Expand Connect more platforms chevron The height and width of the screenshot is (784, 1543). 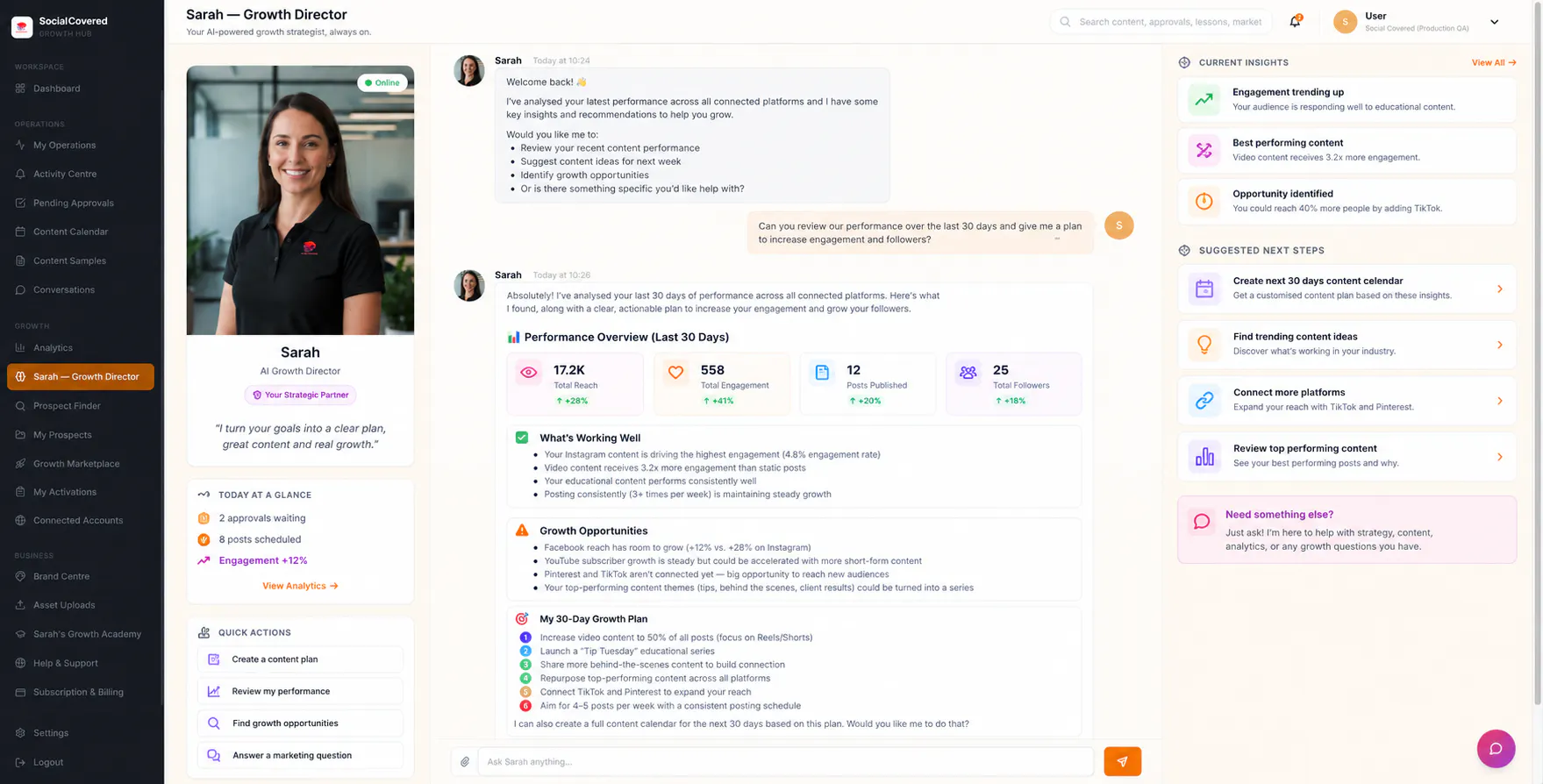(x=1499, y=401)
